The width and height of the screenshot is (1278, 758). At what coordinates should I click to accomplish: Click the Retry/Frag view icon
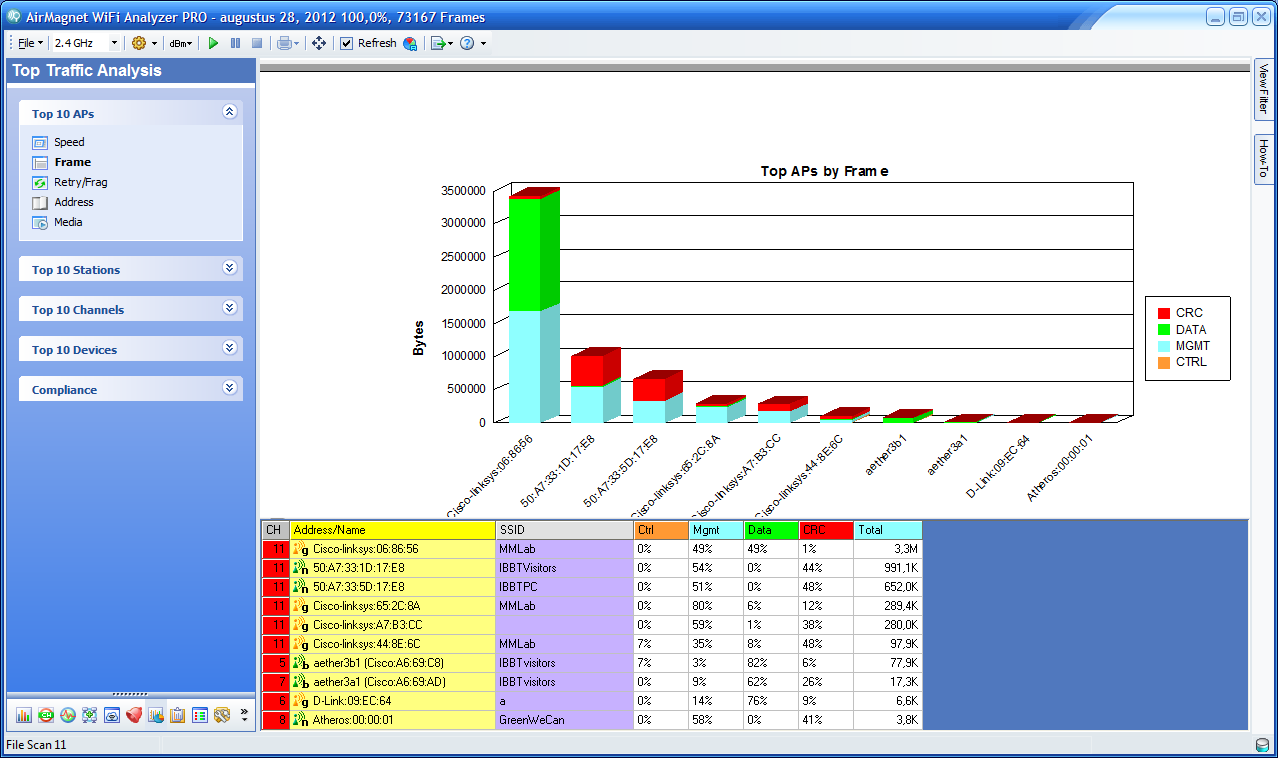click(x=40, y=182)
